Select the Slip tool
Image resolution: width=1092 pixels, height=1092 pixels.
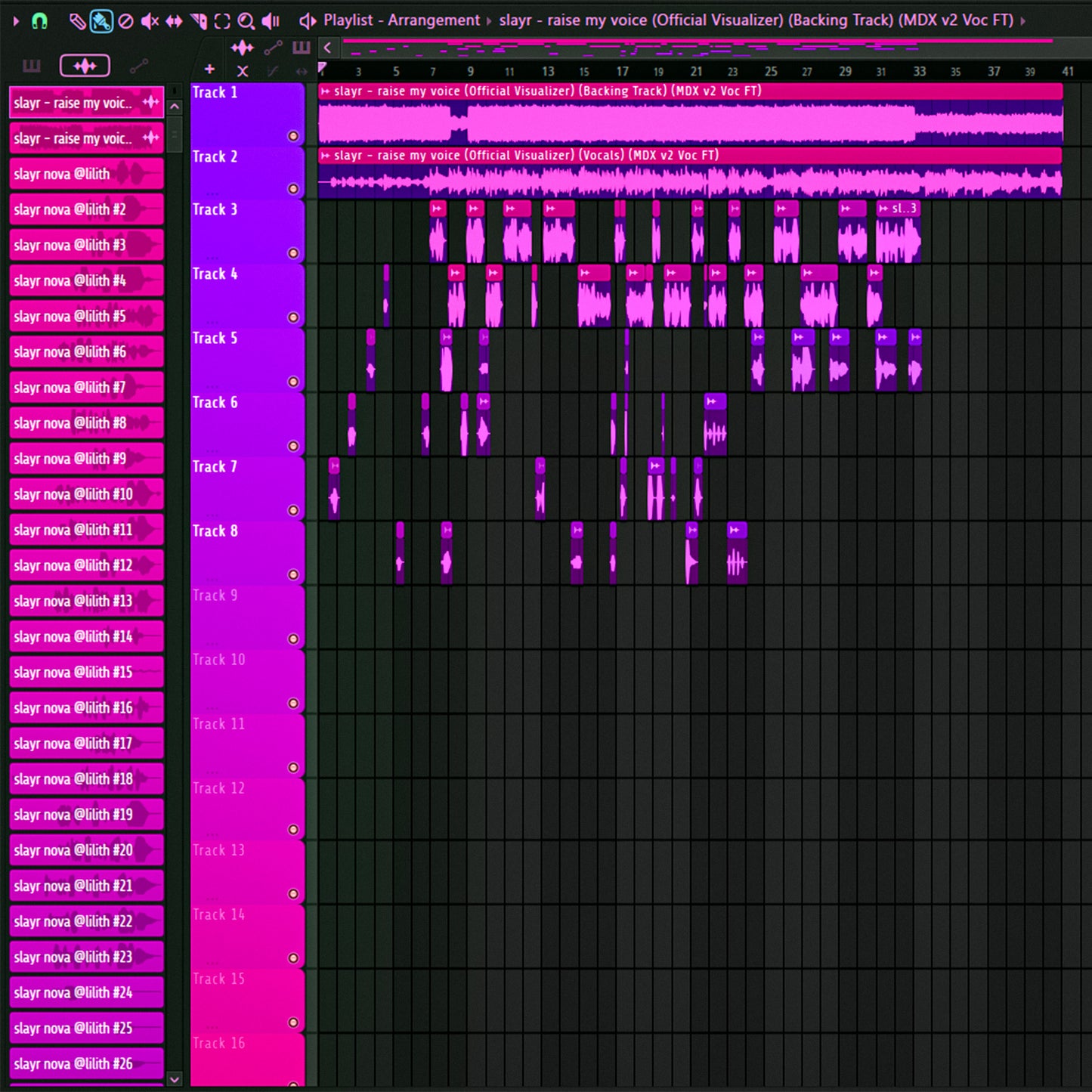[174, 21]
